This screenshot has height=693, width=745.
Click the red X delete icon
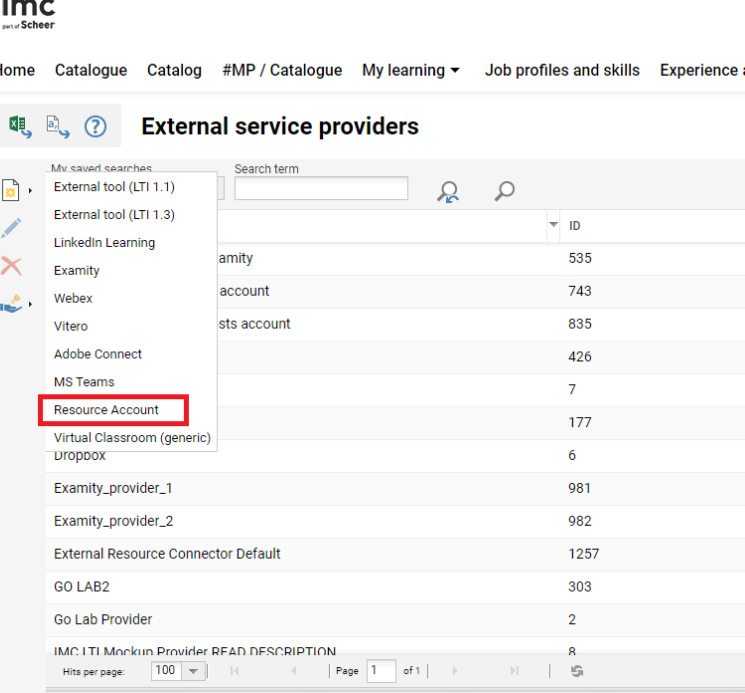click(x=12, y=265)
